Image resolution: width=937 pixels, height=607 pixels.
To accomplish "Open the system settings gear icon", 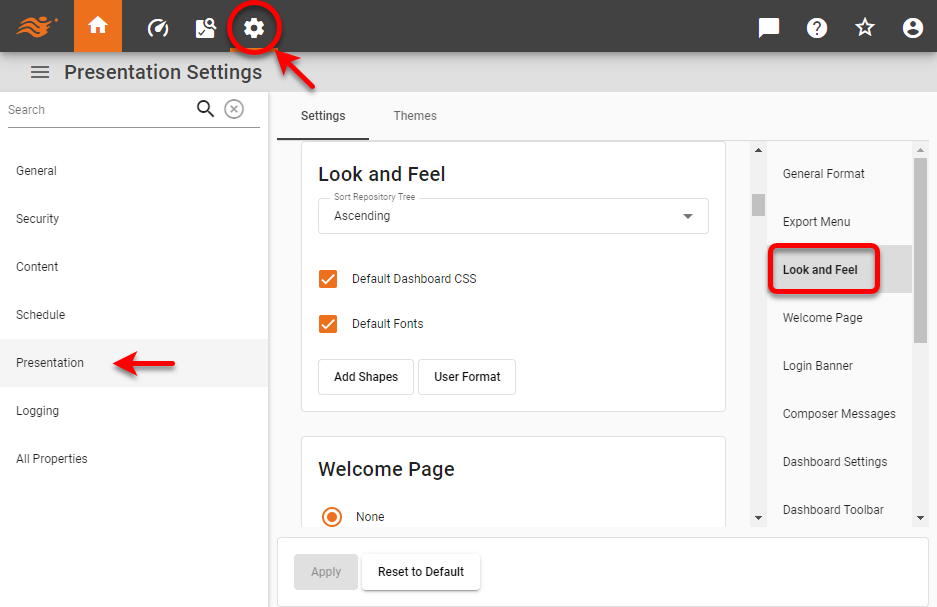I will point(254,28).
